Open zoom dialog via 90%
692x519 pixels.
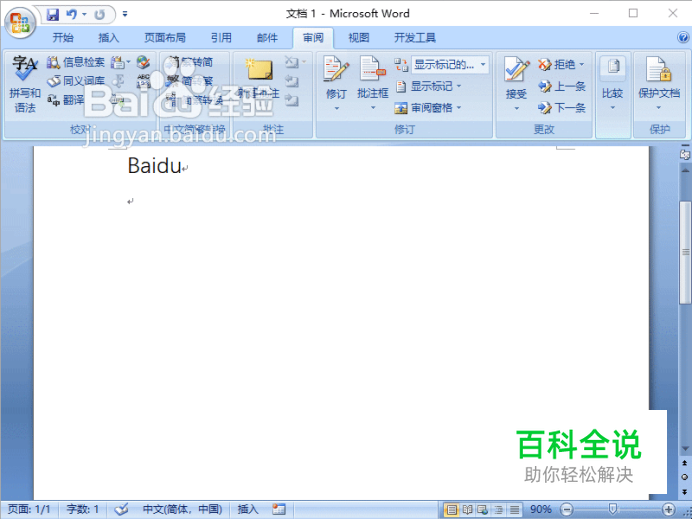pyautogui.click(x=541, y=510)
